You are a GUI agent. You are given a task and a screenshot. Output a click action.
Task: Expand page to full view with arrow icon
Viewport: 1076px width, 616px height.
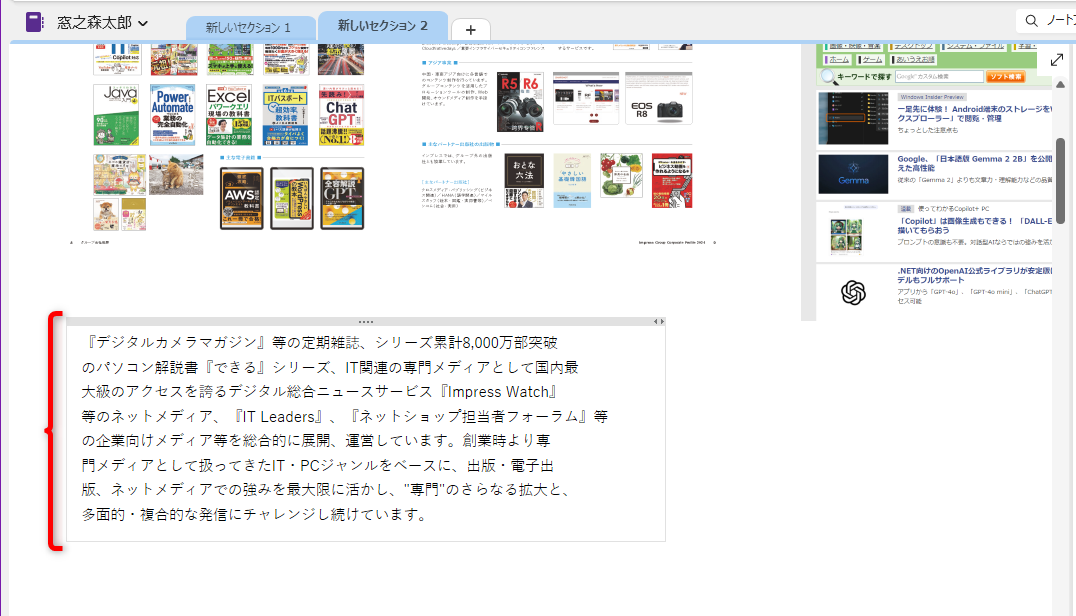point(1057,60)
